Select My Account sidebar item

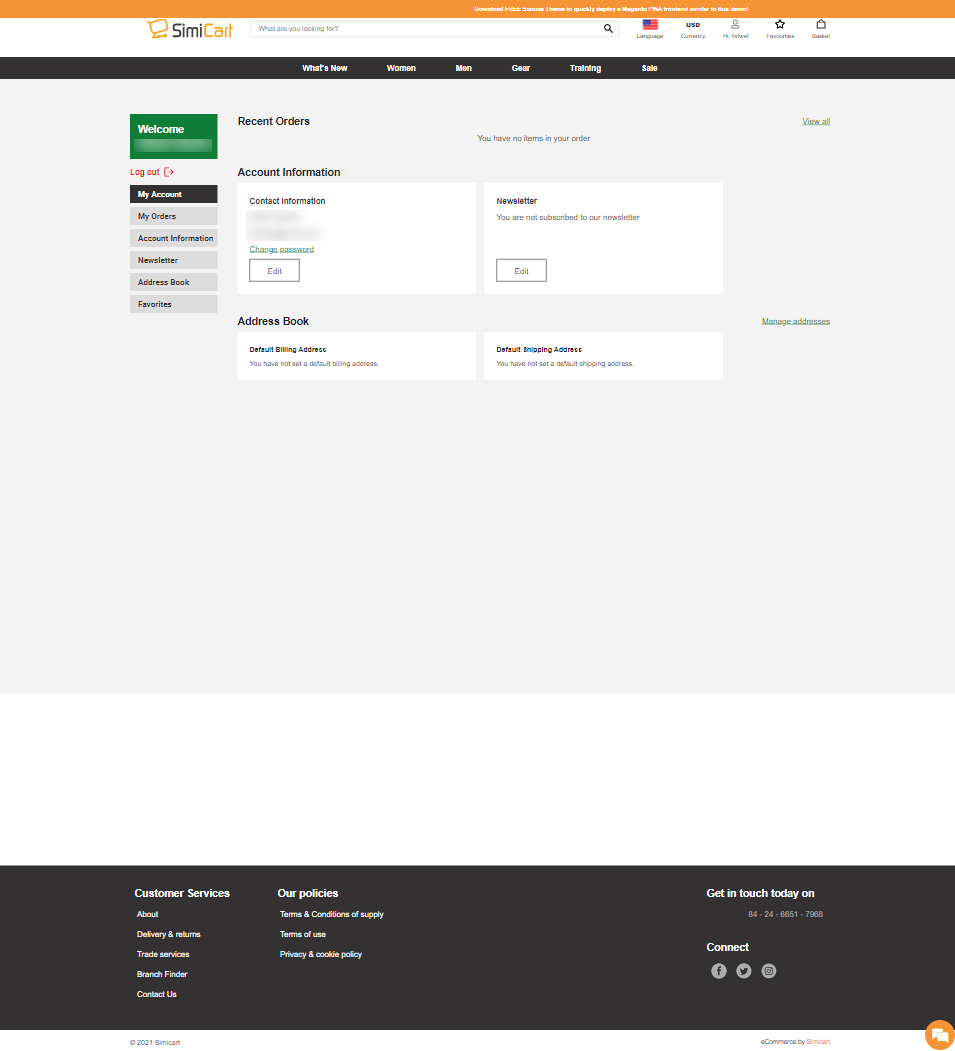point(174,194)
